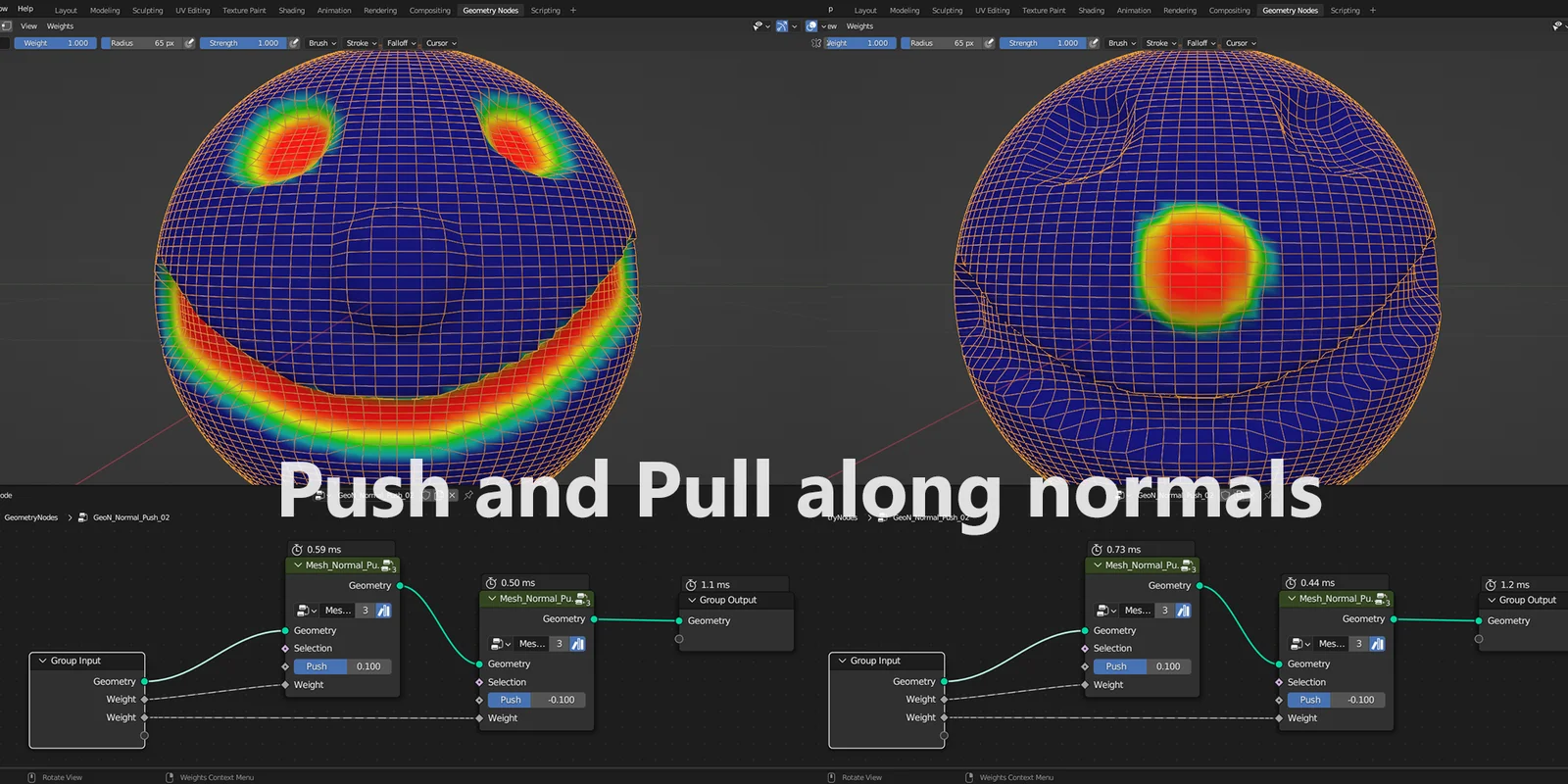Open the Falloff dropdown in right window
Image resolution: width=1568 pixels, height=784 pixels.
(1200, 43)
